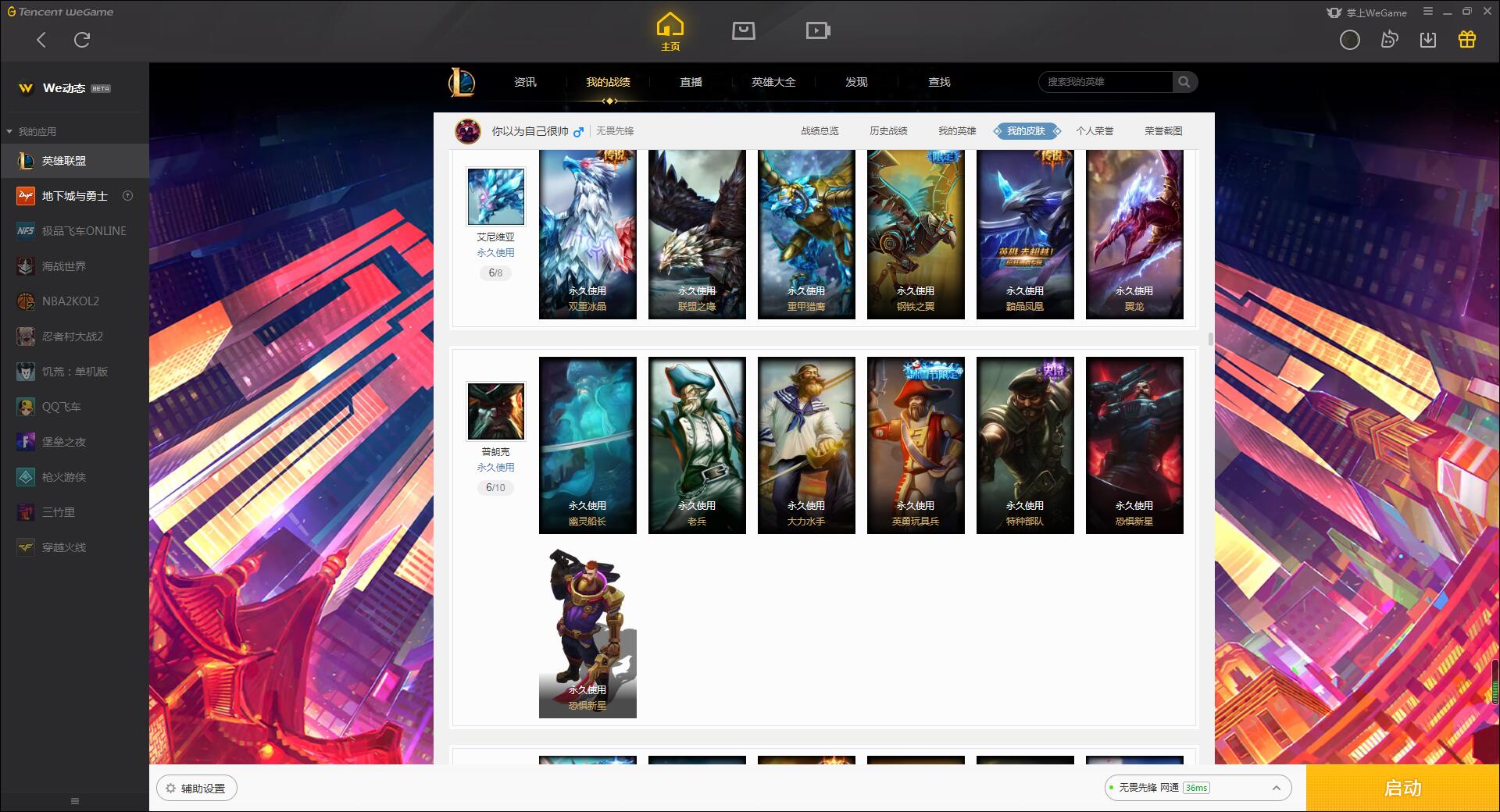Open We动态 in the sidebar

(64, 88)
